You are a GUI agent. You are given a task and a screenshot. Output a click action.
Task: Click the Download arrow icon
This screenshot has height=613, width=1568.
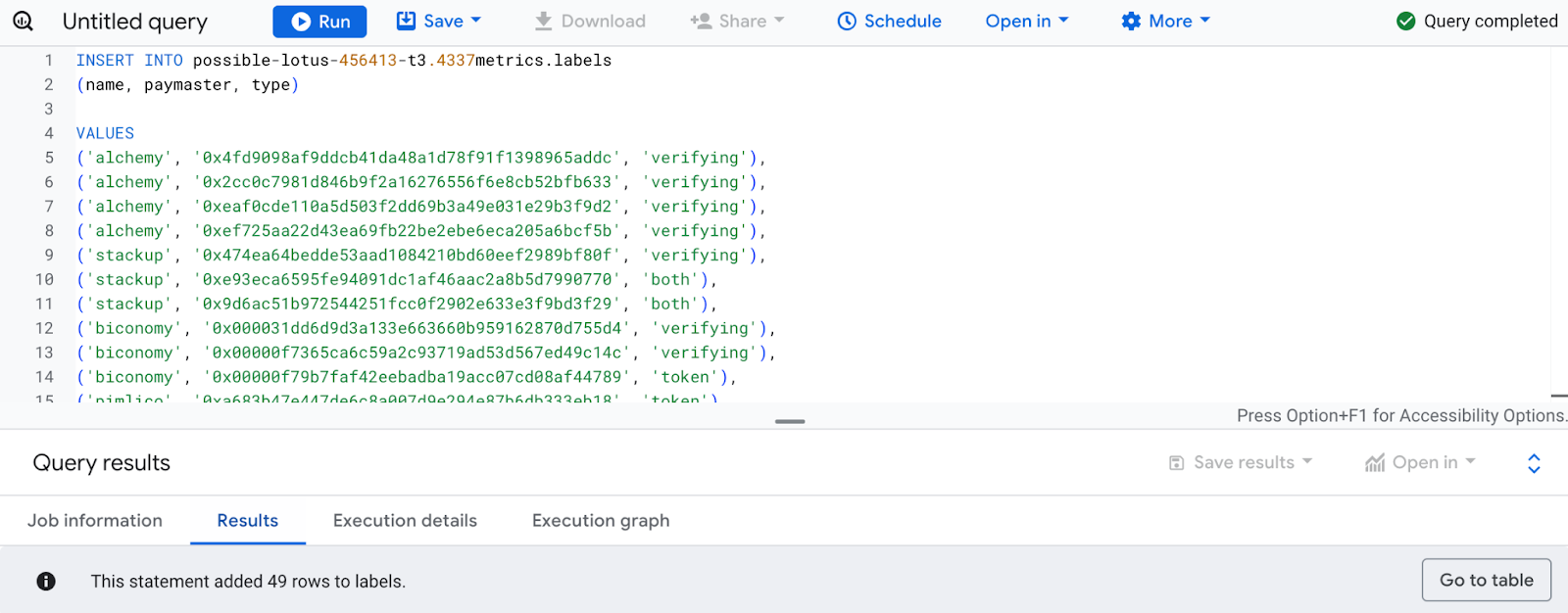coord(543,22)
